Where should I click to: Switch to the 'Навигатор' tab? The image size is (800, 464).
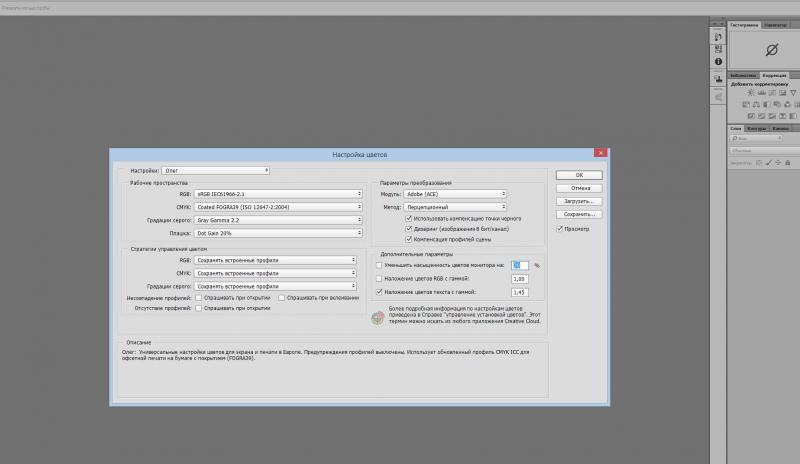click(x=775, y=25)
